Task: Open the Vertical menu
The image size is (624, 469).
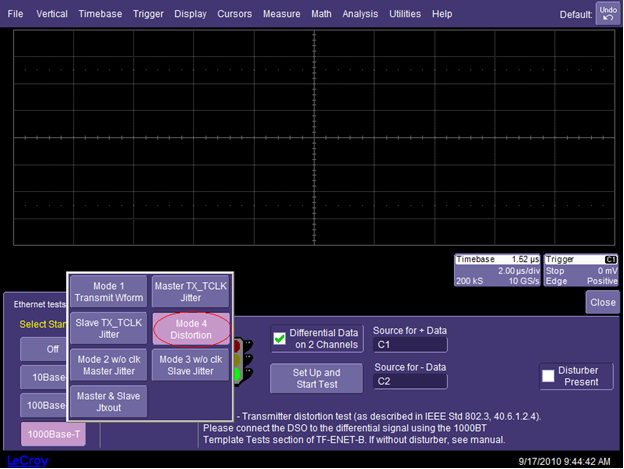Action: 52,14
